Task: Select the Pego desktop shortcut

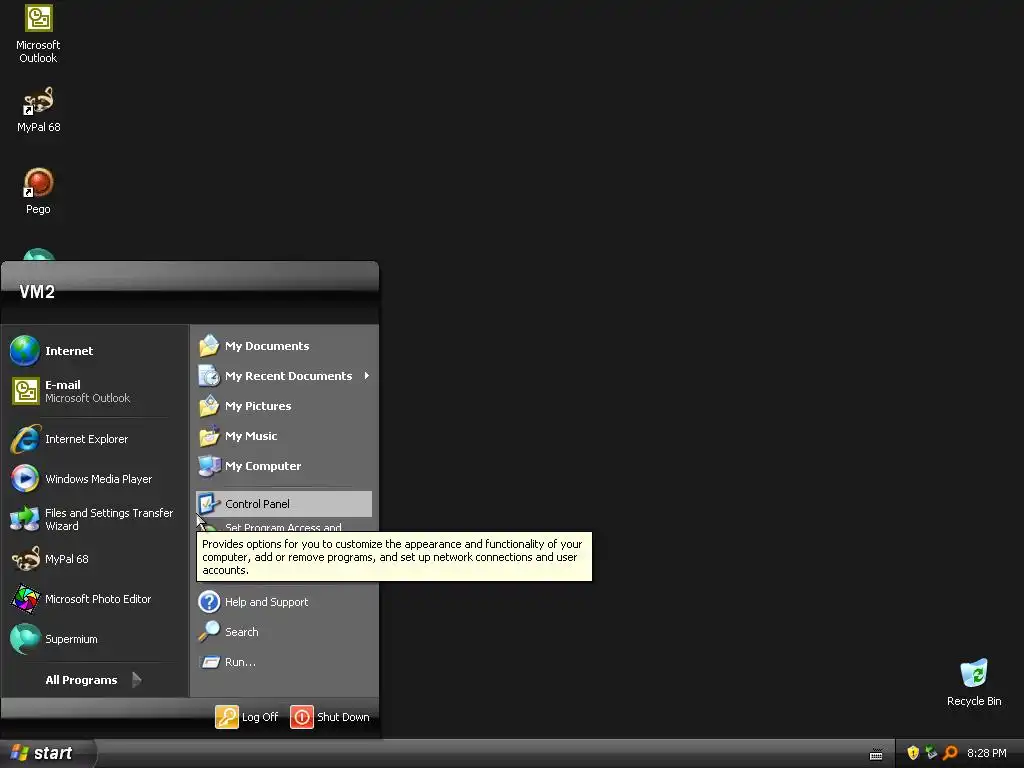Action: tap(39, 191)
